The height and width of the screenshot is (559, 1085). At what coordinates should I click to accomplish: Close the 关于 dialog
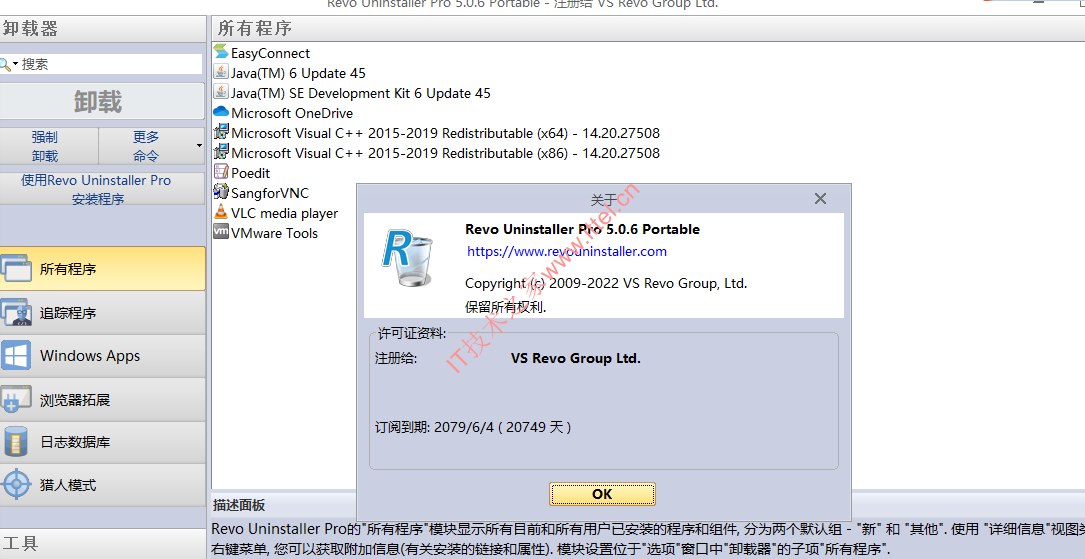[820, 199]
